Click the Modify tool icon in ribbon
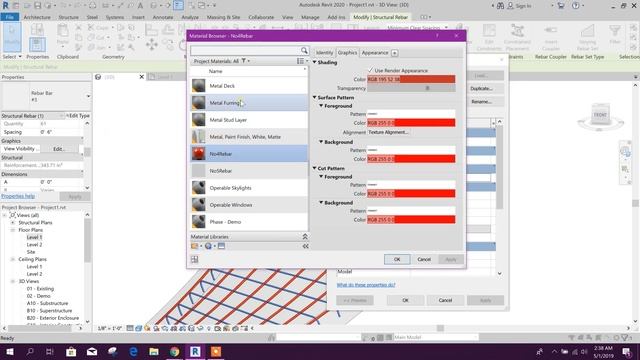This screenshot has height=360, width=640. [x=12, y=36]
